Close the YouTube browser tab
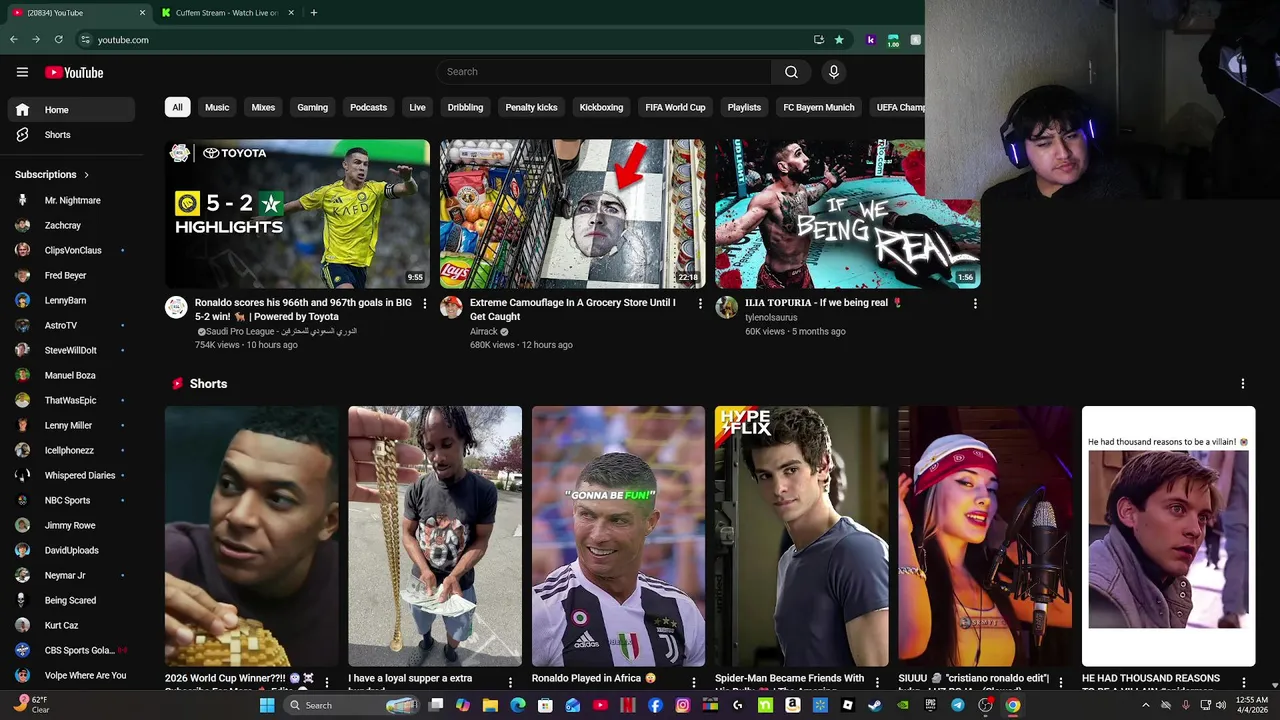1280x720 pixels. [x=142, y=13]
